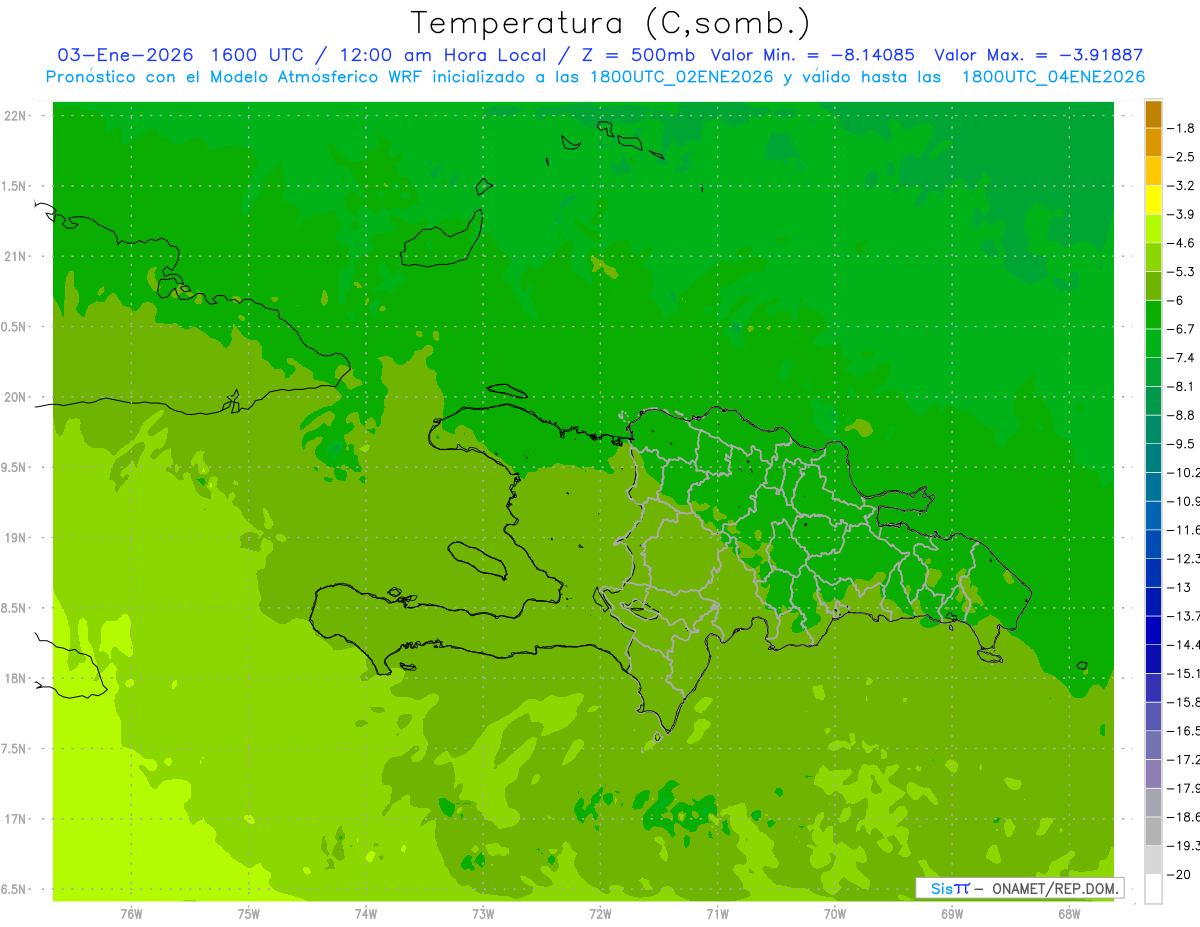The image size is (1200, 927).
Task: Click legend swatch between -6 and -6.7
Action: click(1153, 315)
